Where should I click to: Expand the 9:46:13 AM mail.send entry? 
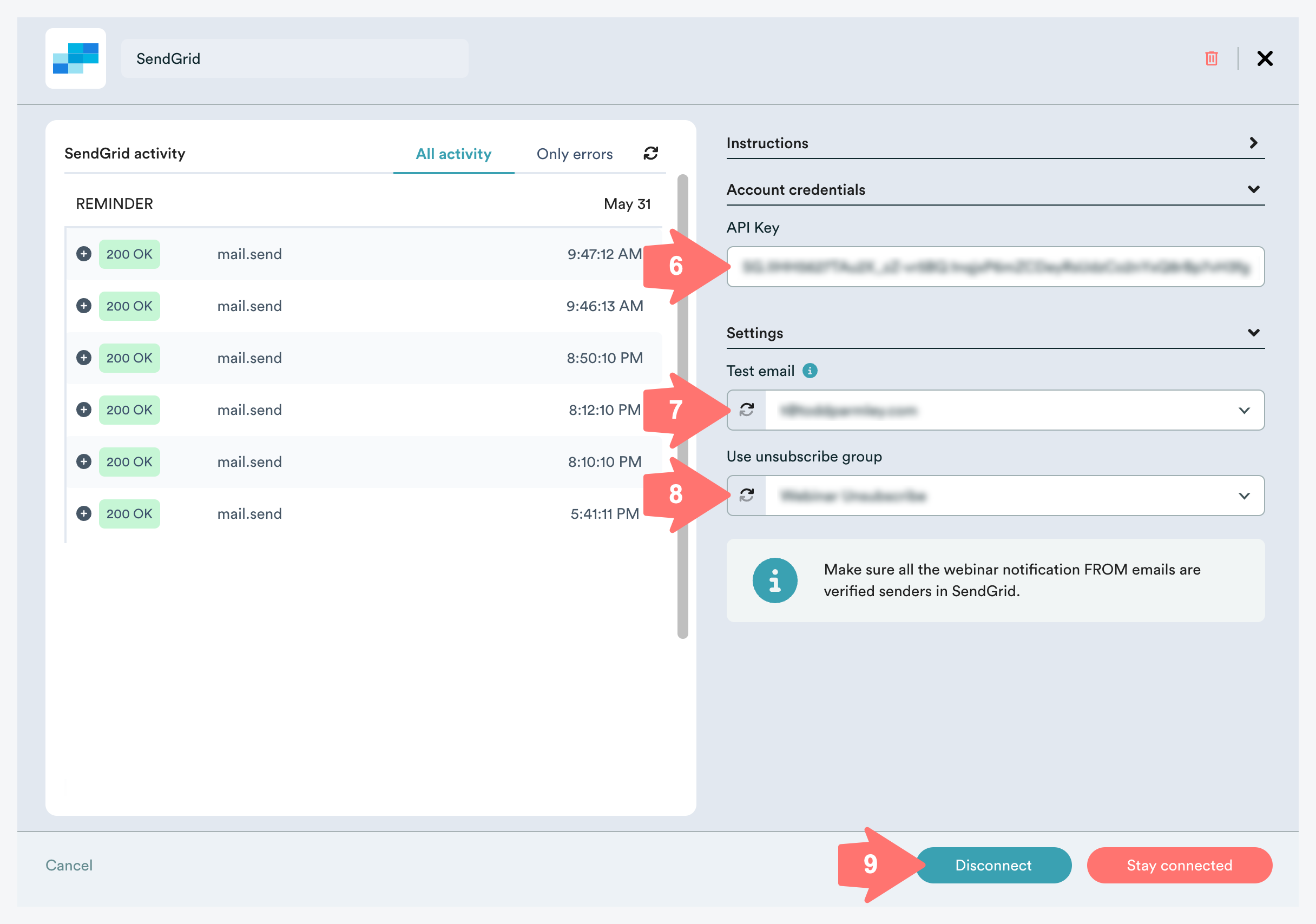point(84,306)
